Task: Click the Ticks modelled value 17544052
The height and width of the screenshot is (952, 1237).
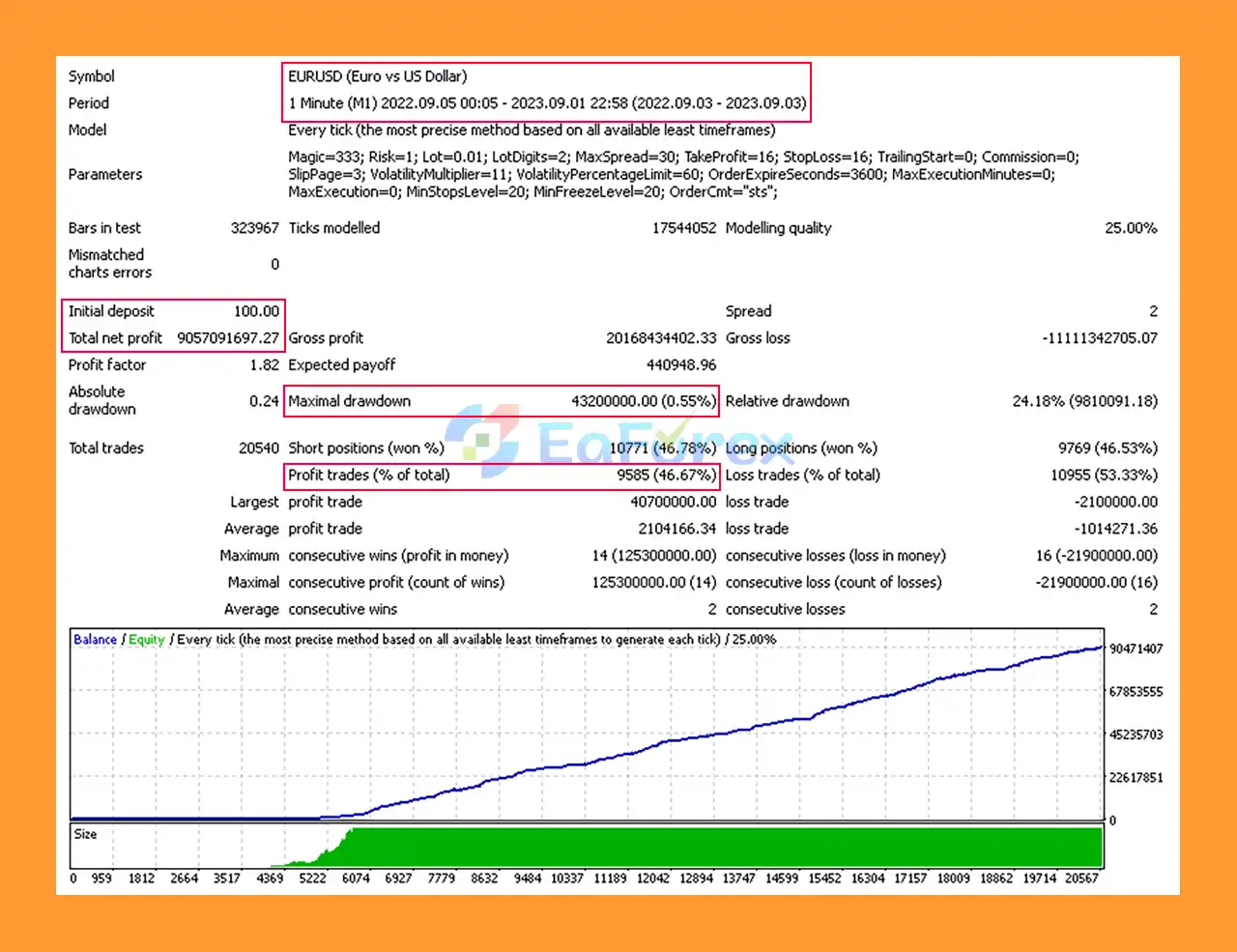Action: (684, 228)
